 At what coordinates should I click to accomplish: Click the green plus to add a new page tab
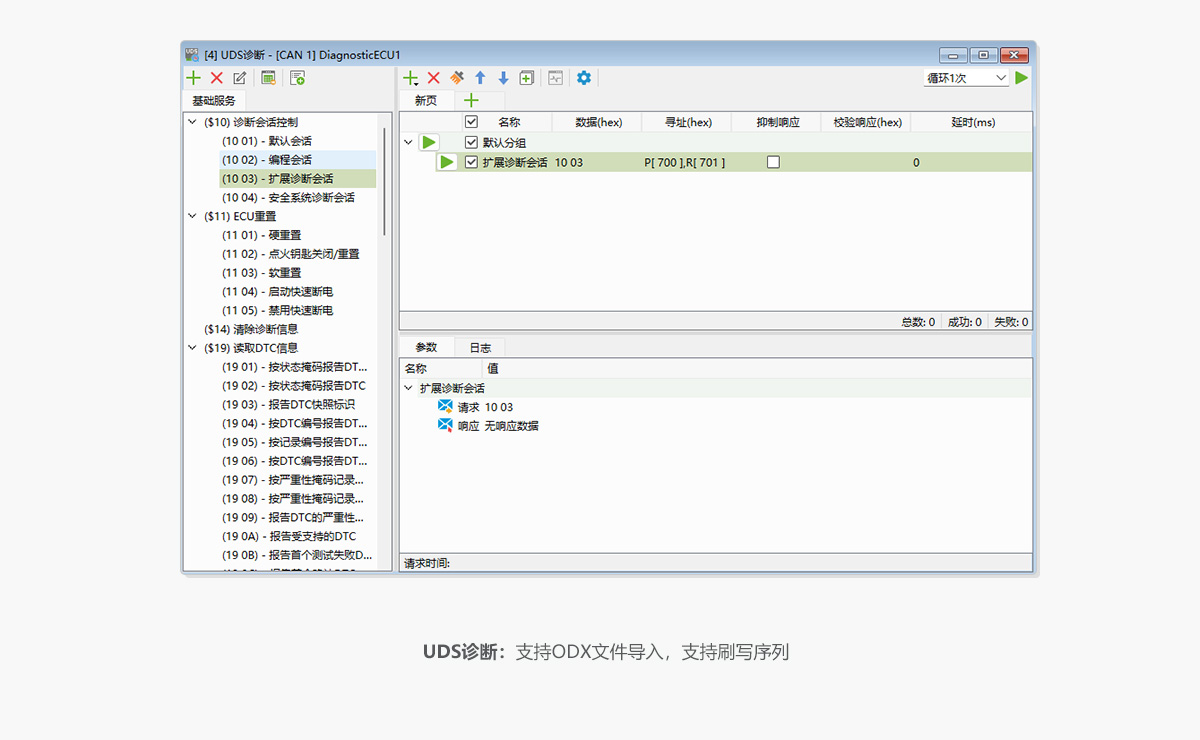(x=471, y=100)
